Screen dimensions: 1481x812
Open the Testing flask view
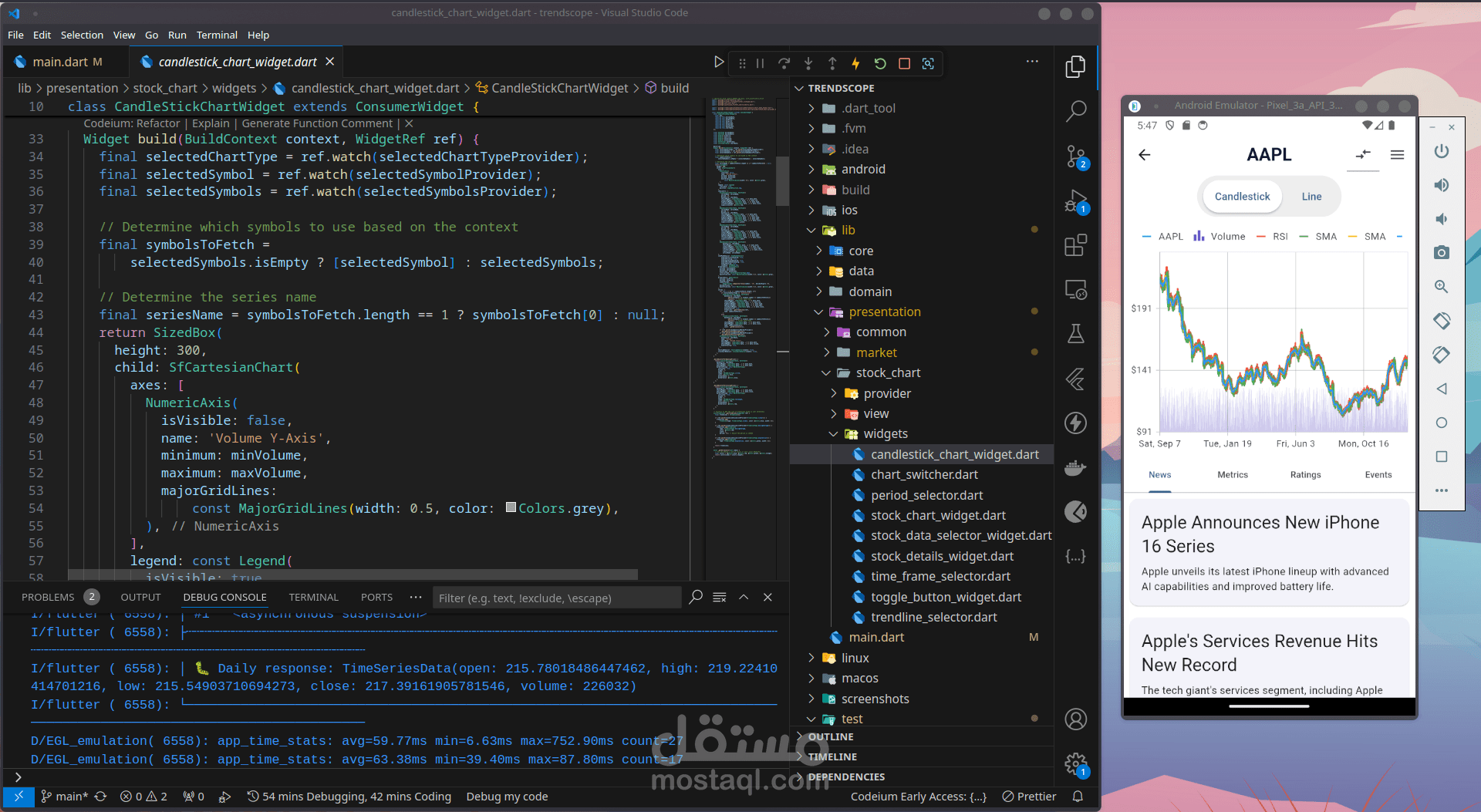point(1075,333)
